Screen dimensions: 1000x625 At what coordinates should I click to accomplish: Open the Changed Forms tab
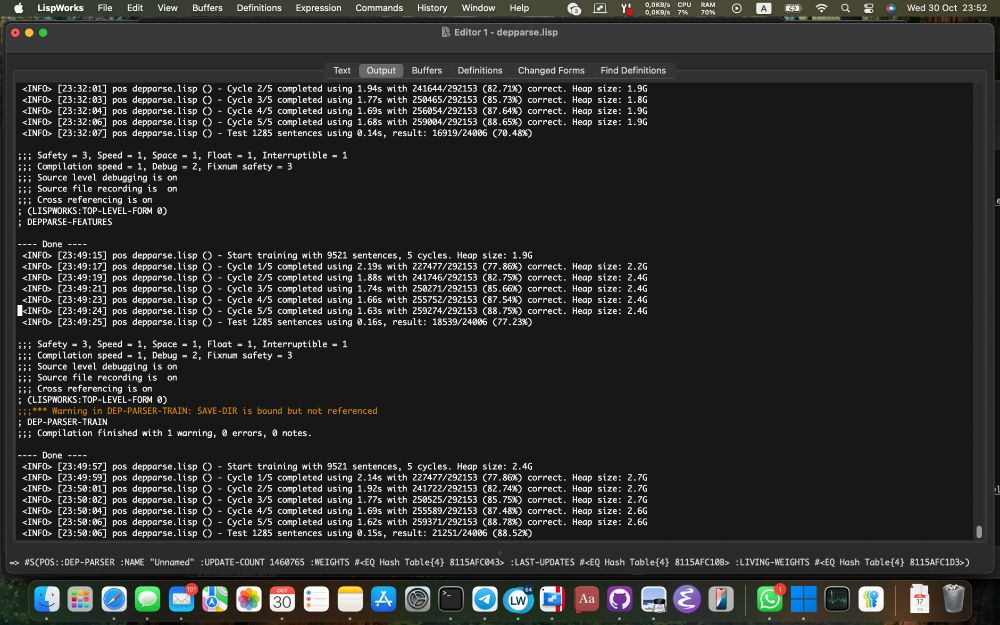coord(551,70)
